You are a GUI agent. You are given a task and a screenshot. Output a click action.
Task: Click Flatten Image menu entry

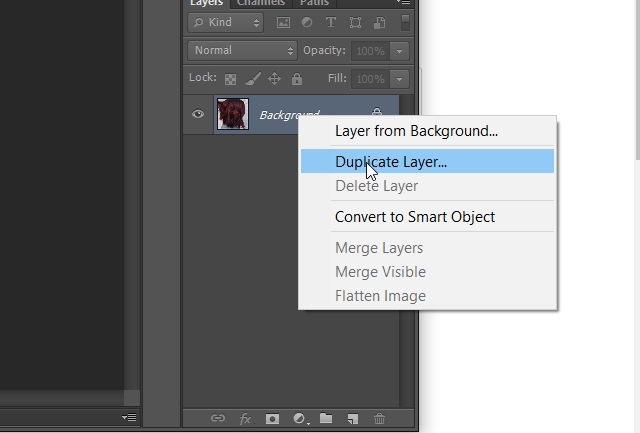point(427,295)
